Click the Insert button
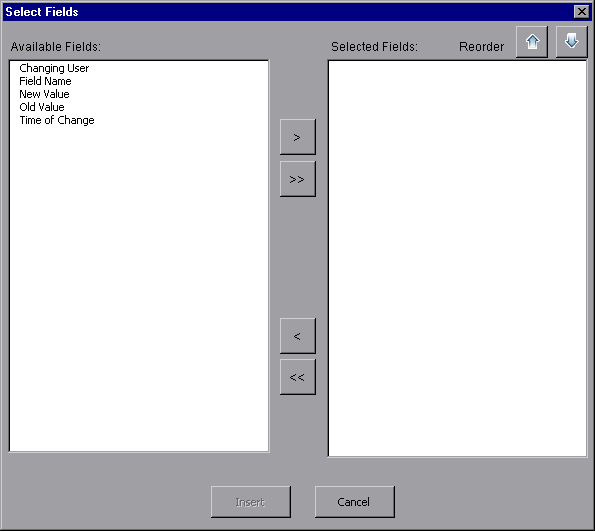The height and width of the screenshot is (531, 595). pos(251,502)
